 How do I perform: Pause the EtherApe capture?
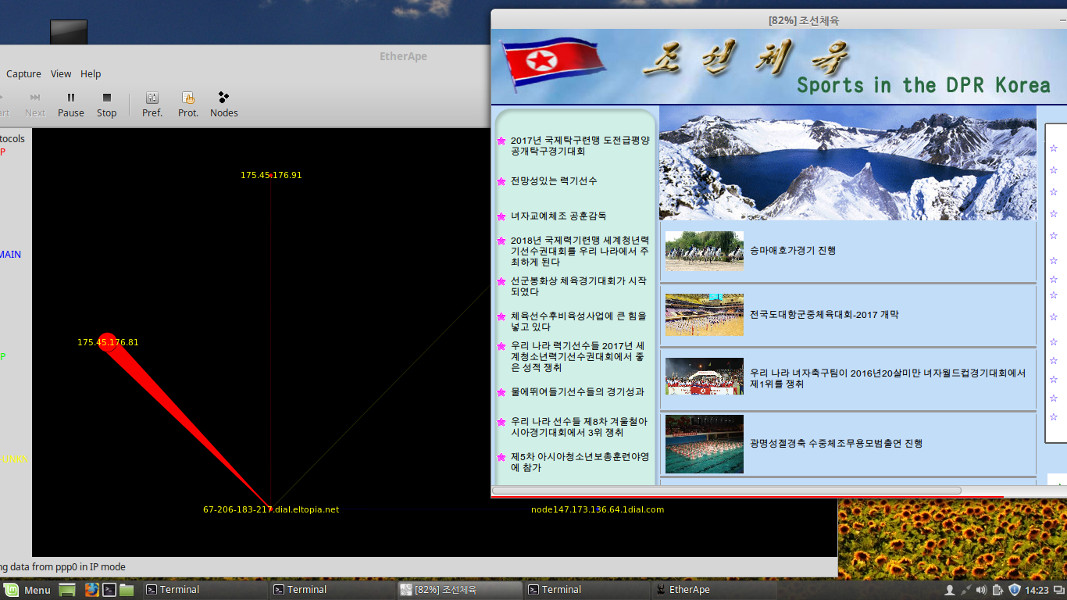70,103
